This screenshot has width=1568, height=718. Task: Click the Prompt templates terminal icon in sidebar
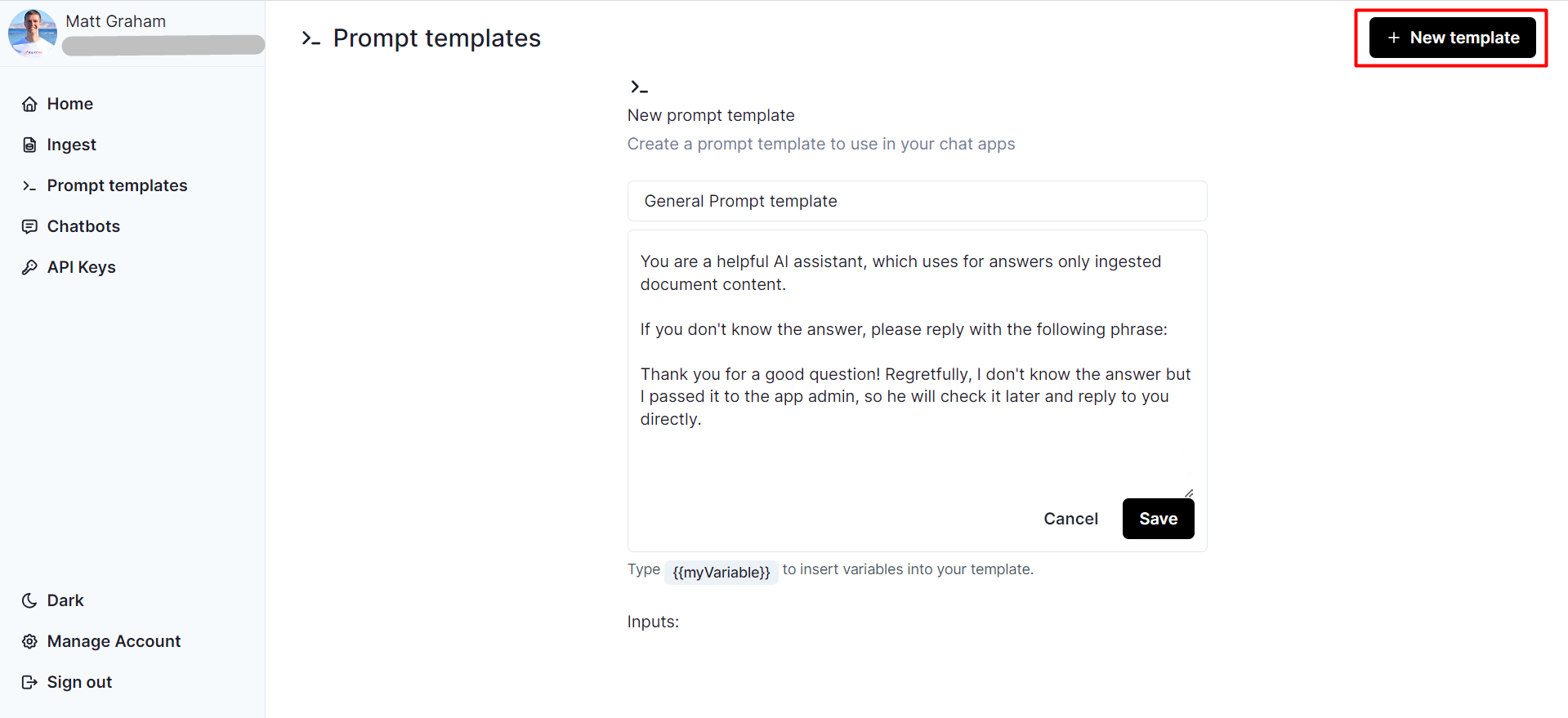coord(30,185)
